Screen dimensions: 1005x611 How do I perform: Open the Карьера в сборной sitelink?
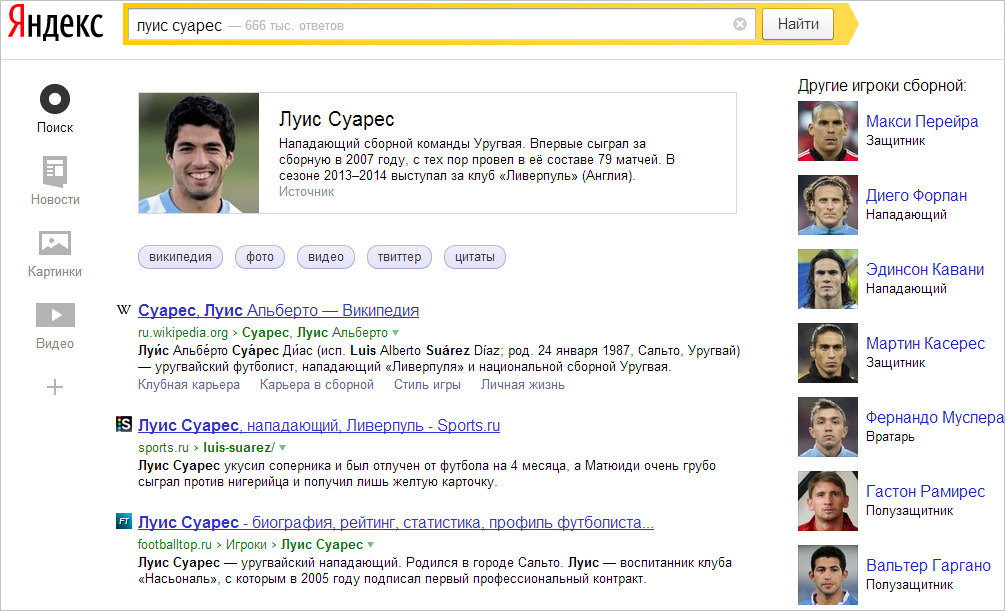(x=317, y=385)
